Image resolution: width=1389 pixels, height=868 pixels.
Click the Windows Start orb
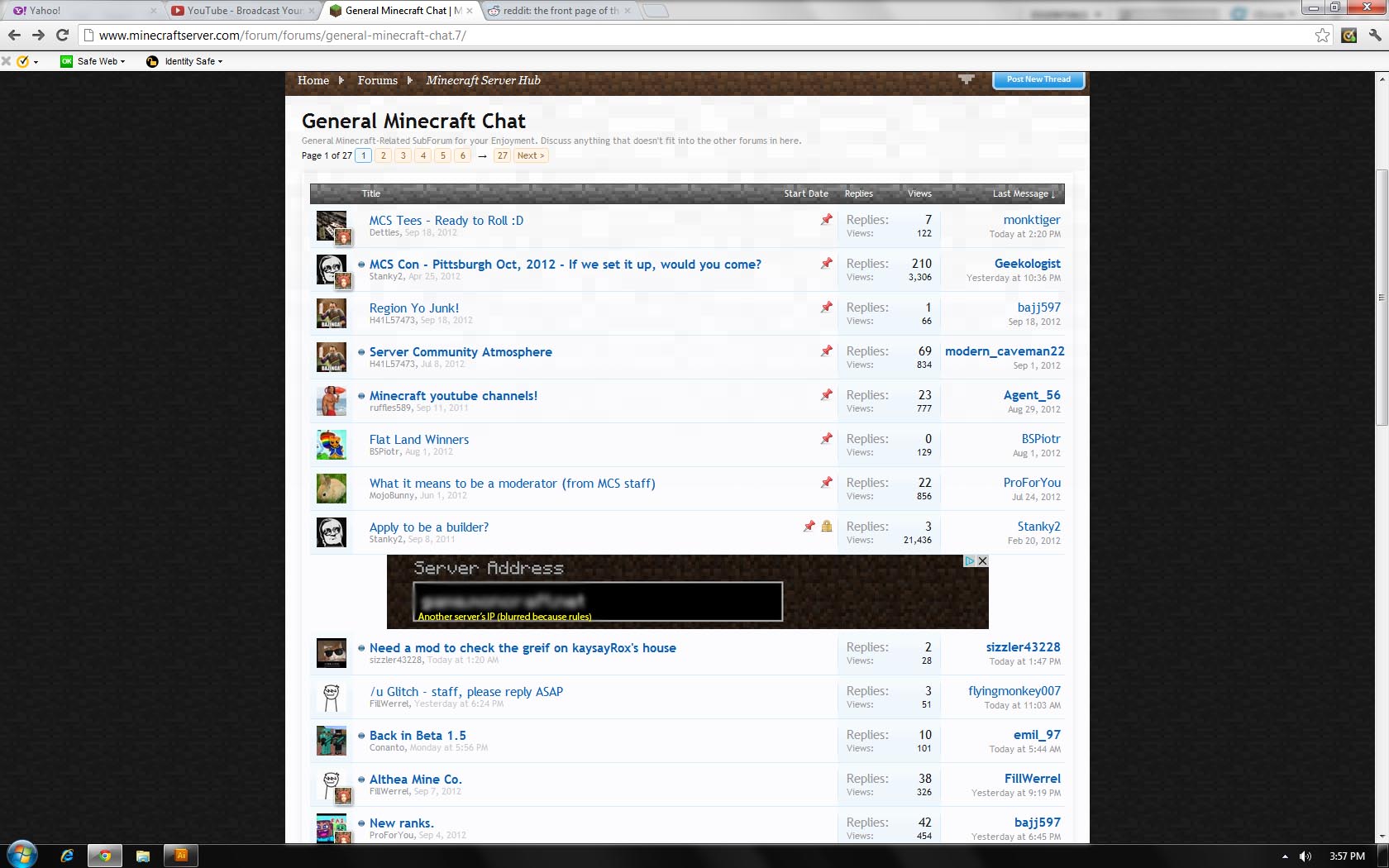(21, 856)
